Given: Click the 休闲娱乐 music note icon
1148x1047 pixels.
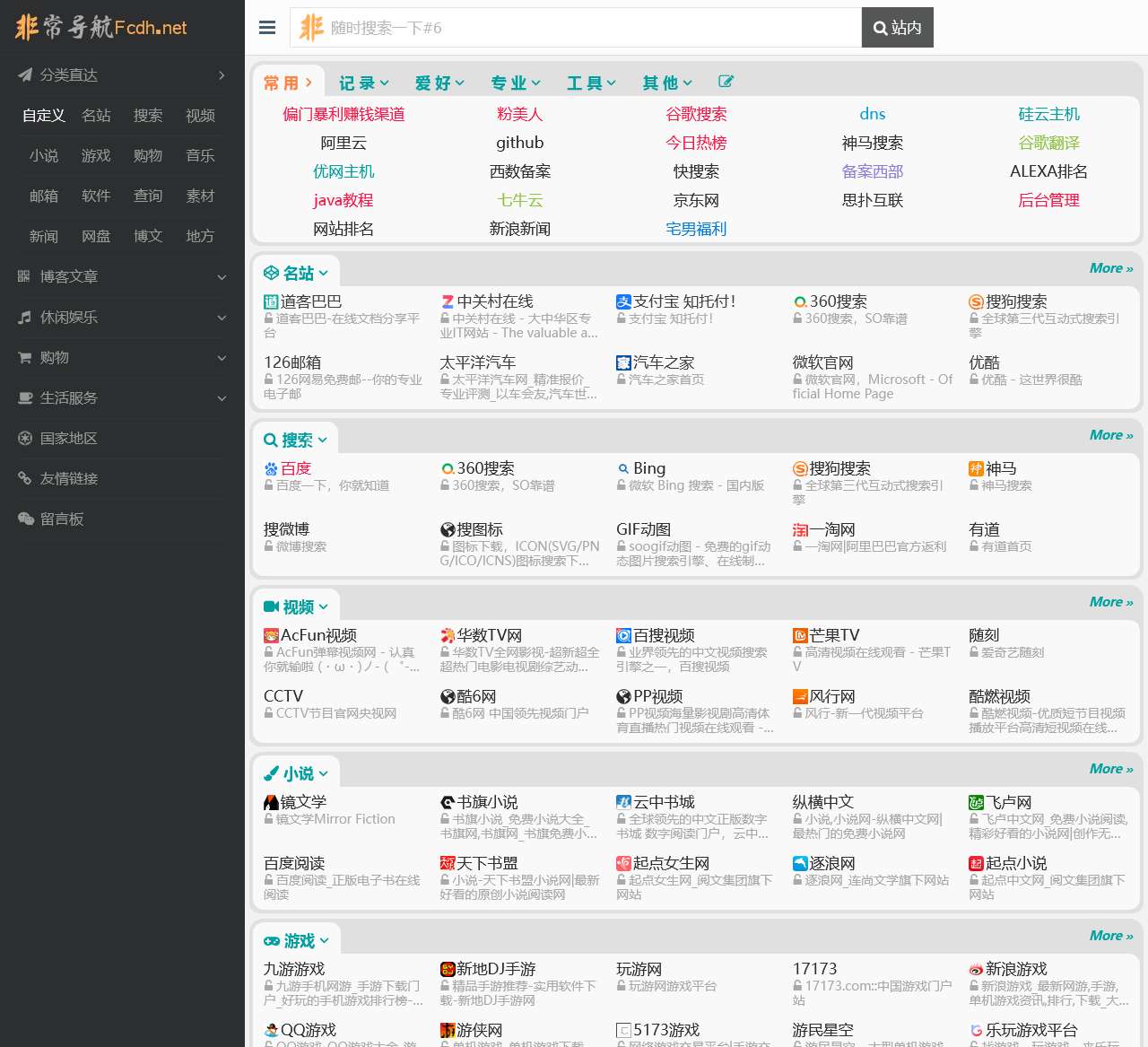Looking at the screenshot, I should tap(24, 317).
